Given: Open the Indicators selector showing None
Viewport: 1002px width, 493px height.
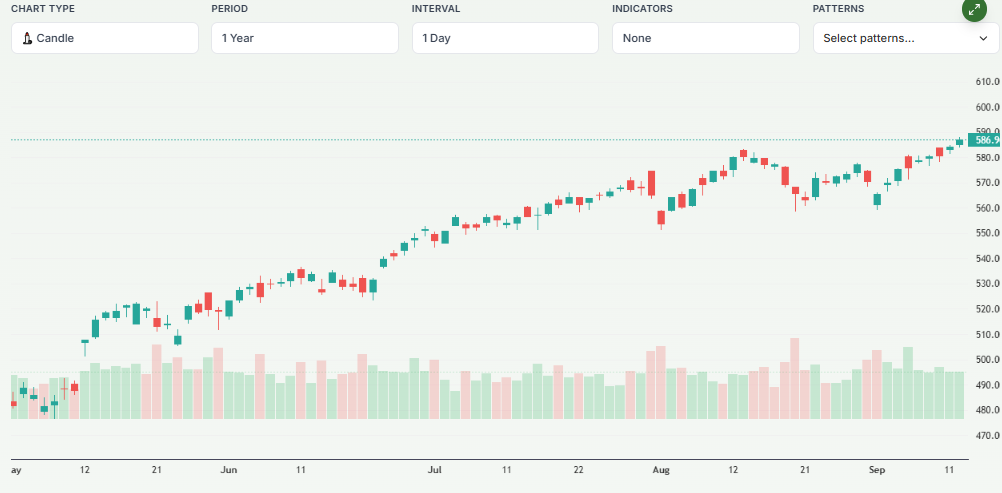Looking at the screenshot, I should 705,38.
